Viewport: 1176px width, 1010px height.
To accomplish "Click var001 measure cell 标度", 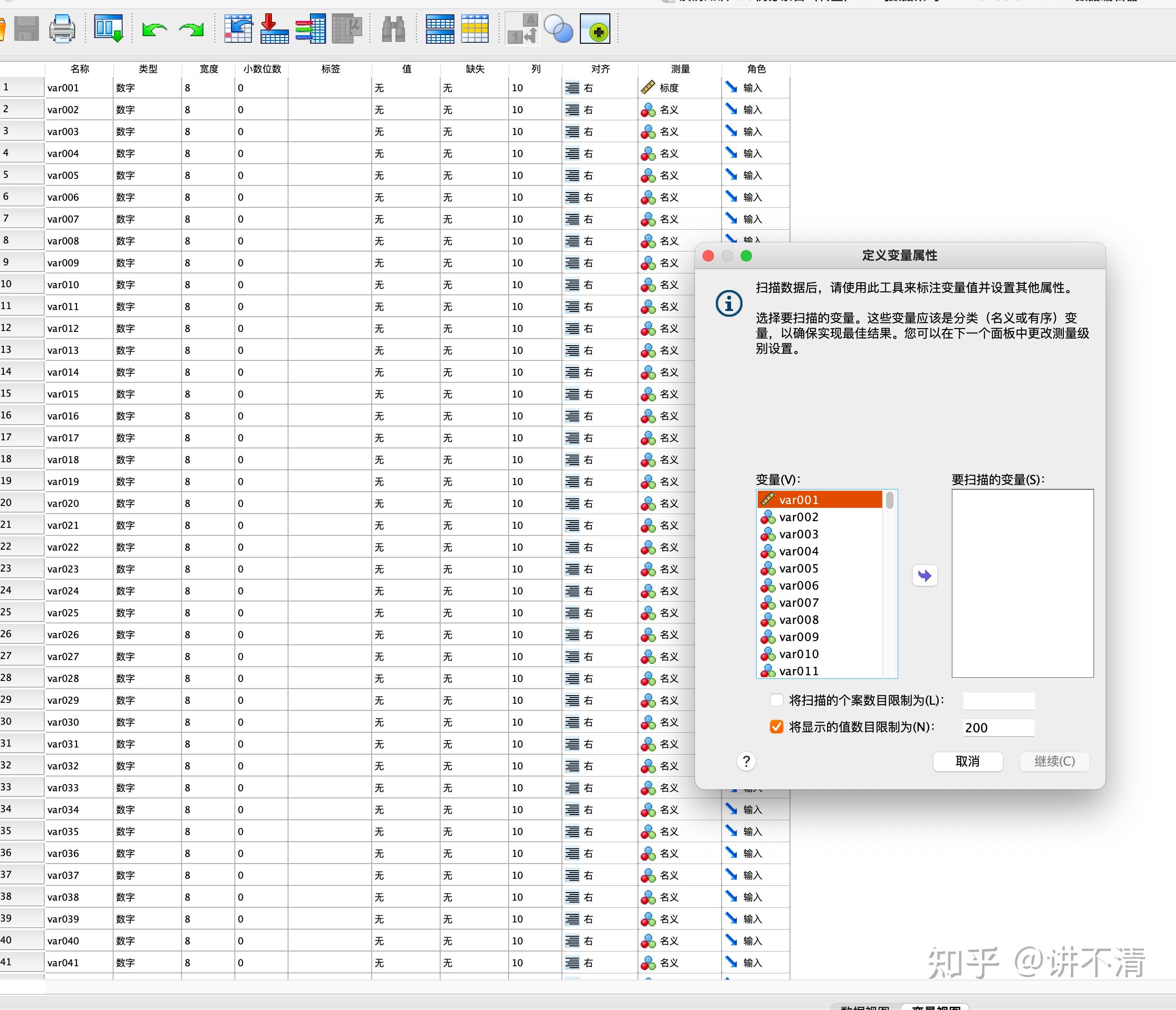I will [x=669, y=88].
